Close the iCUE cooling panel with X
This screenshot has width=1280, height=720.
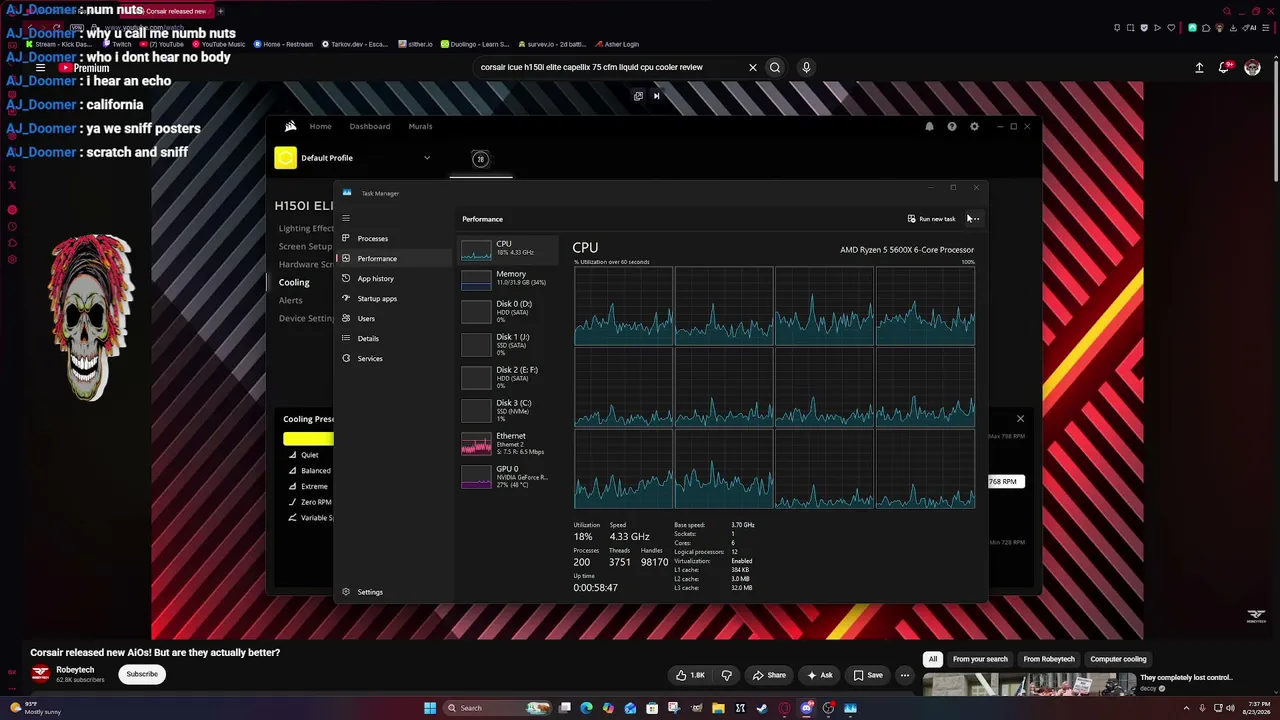[x=1020, y=418]
